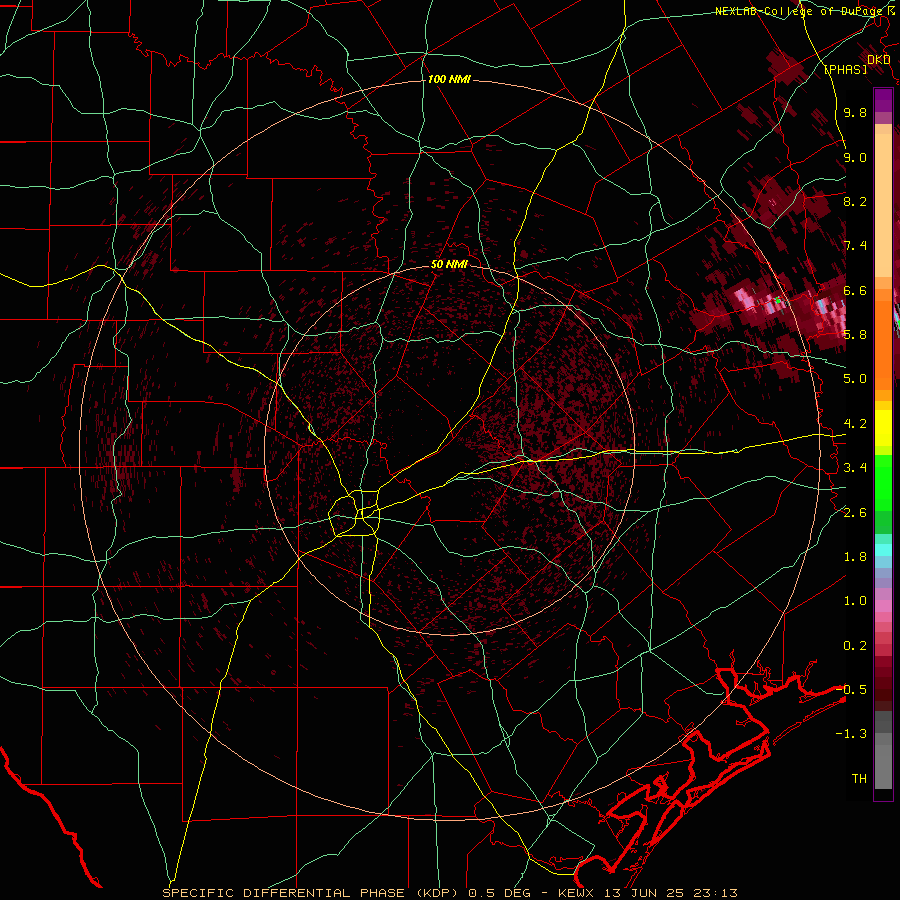Pick the yellow swatch on the color bar

(x=883, y=428)
